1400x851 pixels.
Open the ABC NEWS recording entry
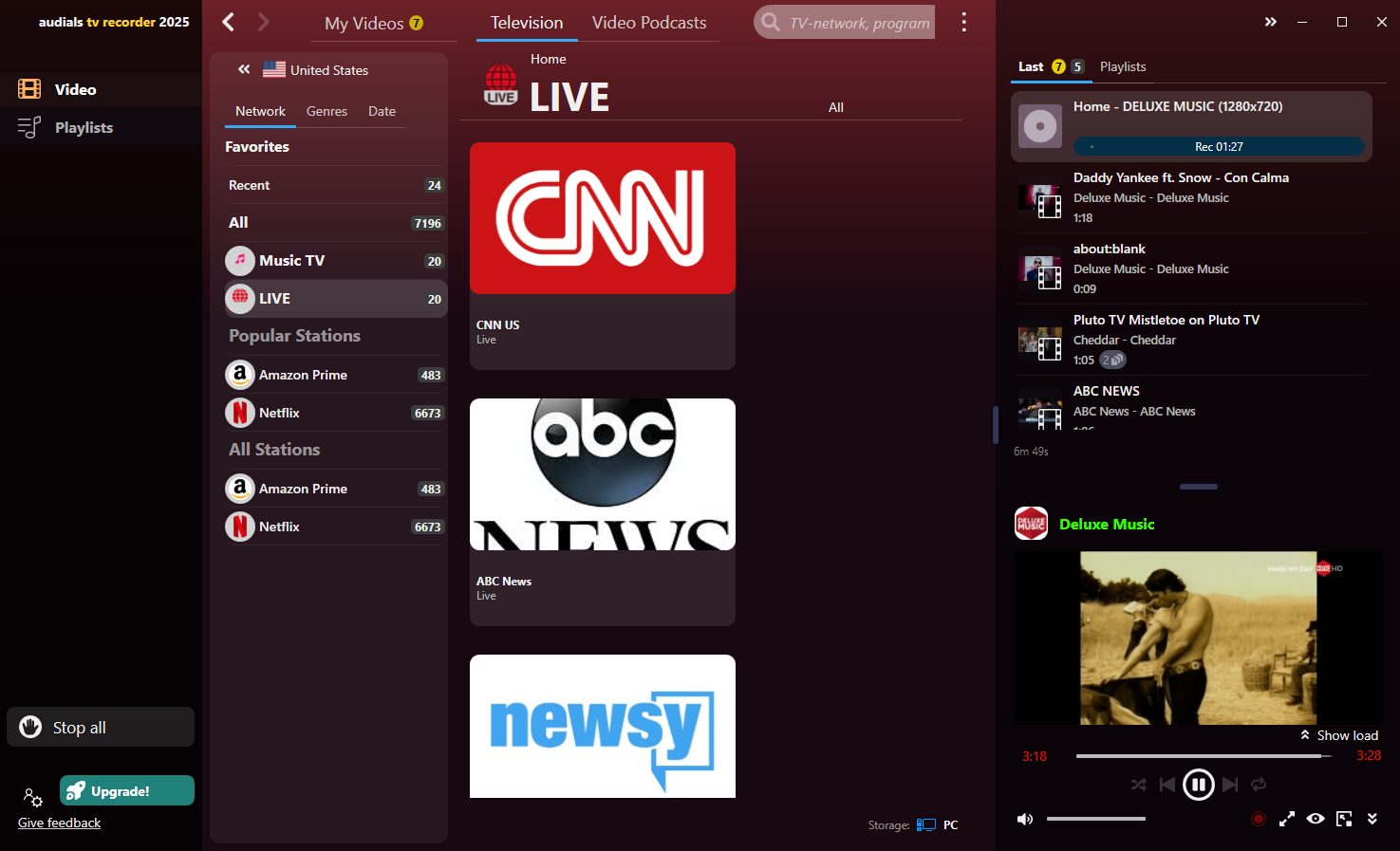(1191, 406)
